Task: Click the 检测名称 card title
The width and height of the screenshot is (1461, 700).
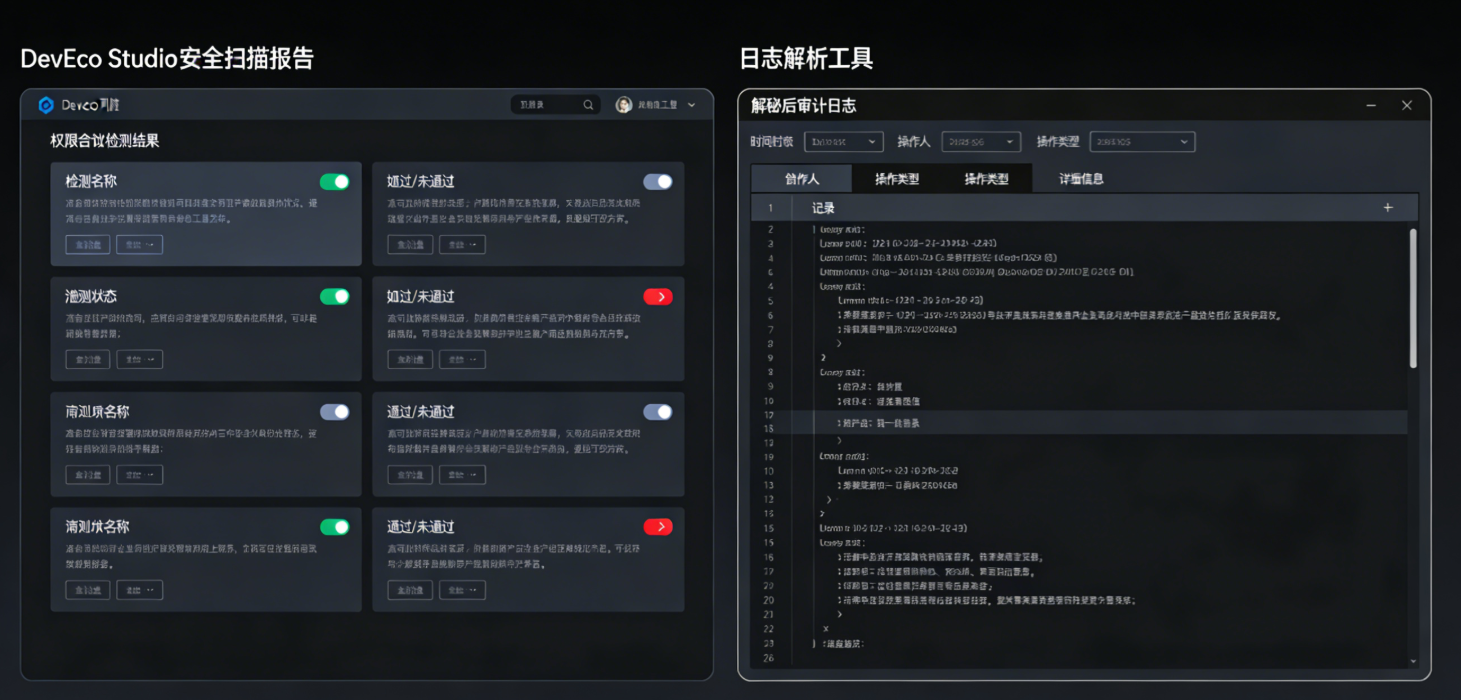Action: tap(91, 181)
